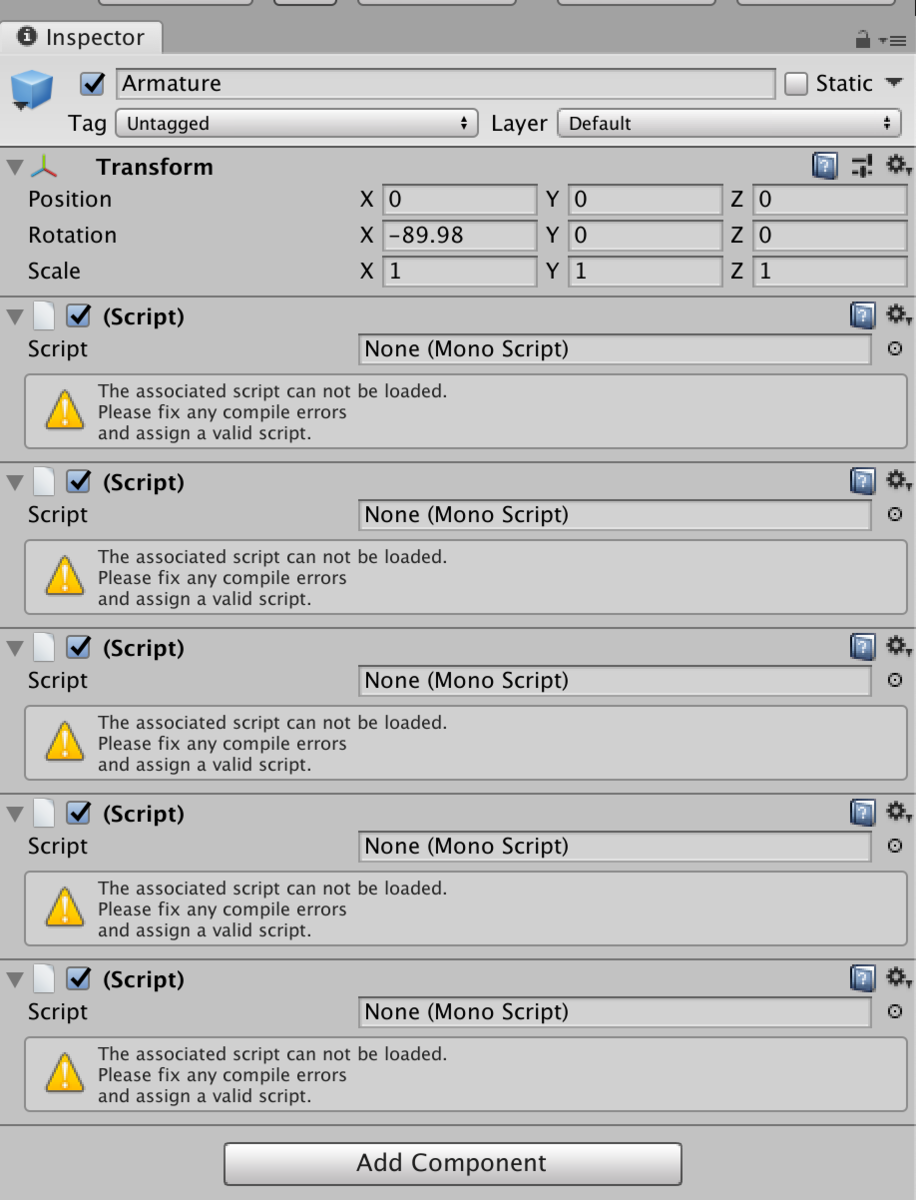916x1200 pixels.
Task: Click object picker circle for third Script field
Action: [x=895, y=680]
